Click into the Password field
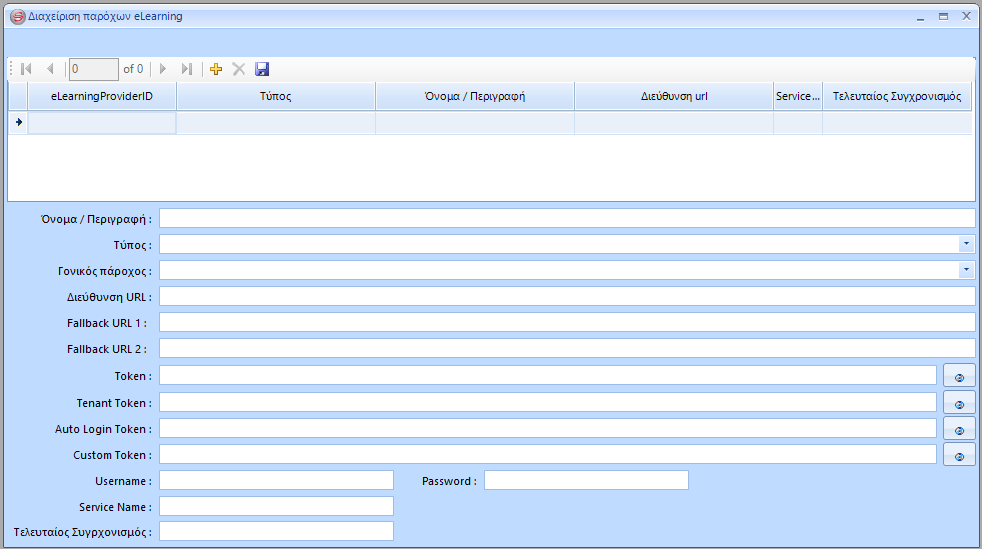 586,480
